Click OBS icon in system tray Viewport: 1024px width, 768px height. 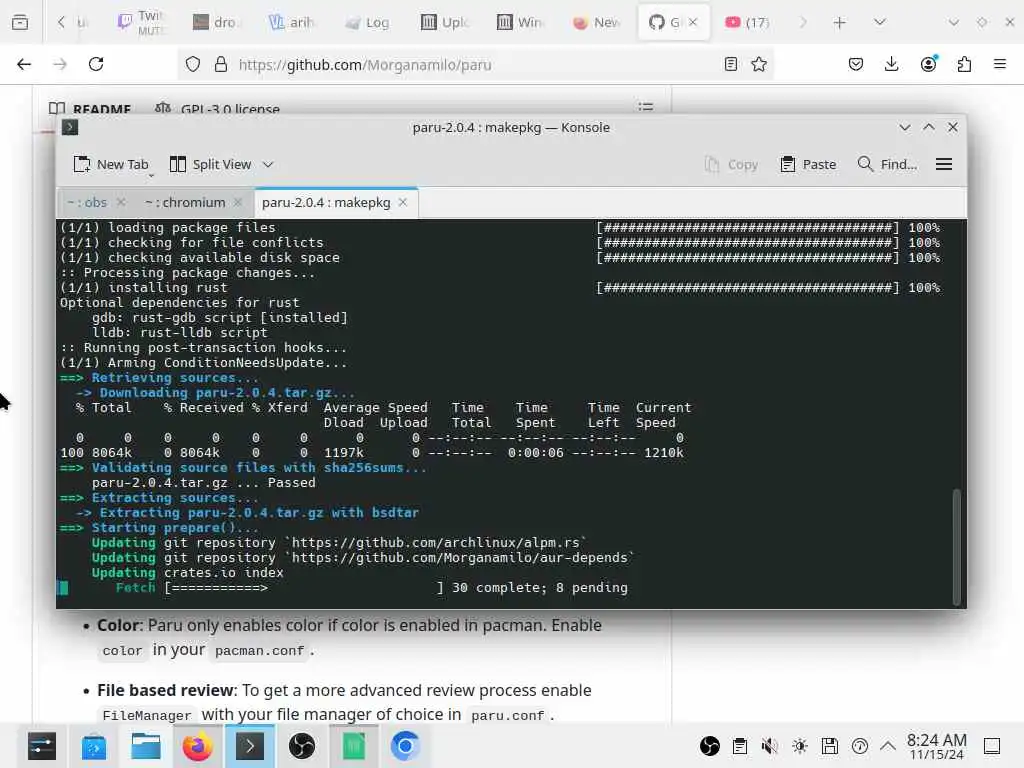coord(709,746)
